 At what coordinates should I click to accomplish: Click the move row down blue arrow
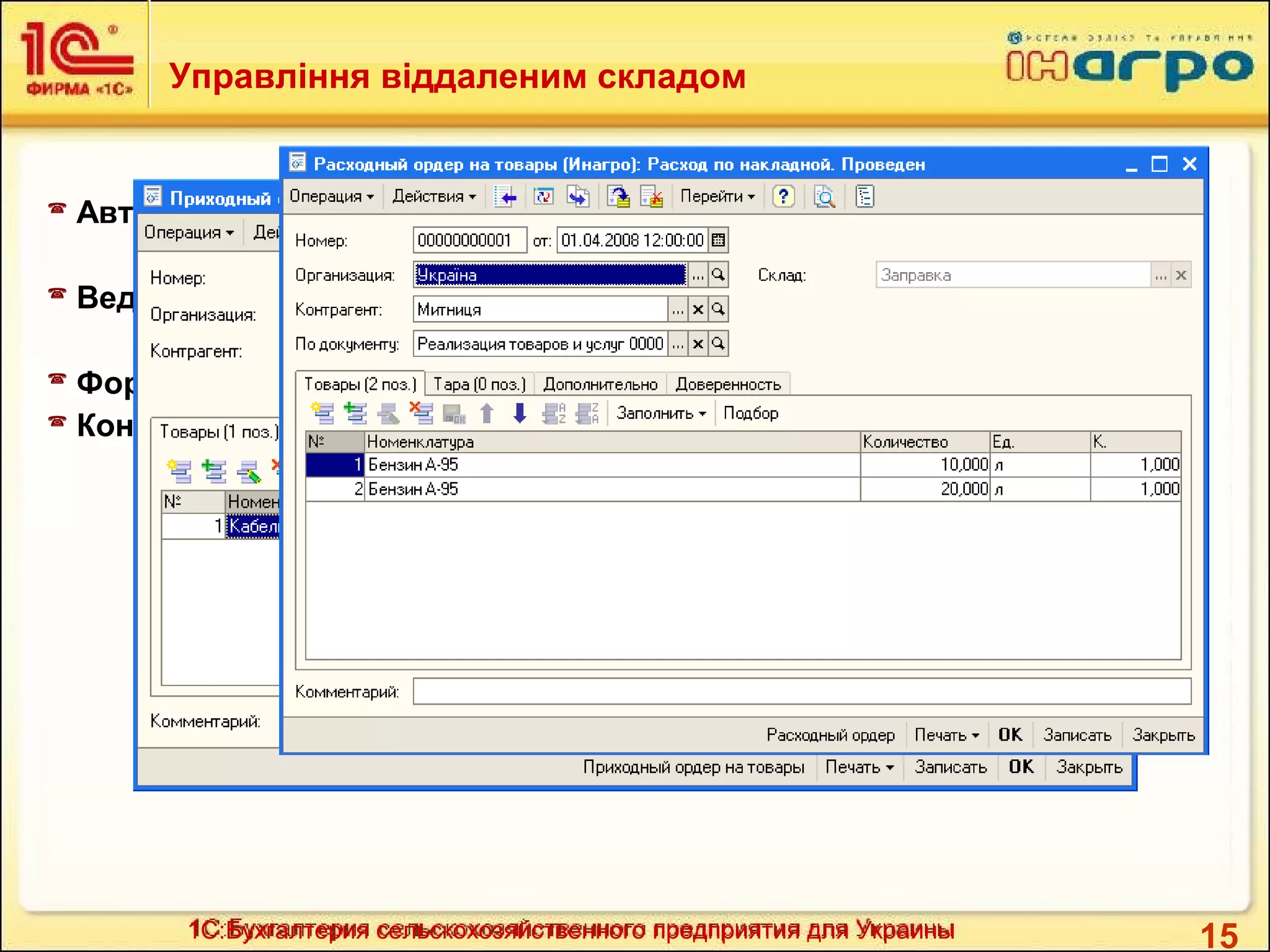pyautogui.click(x=520, y=413)
